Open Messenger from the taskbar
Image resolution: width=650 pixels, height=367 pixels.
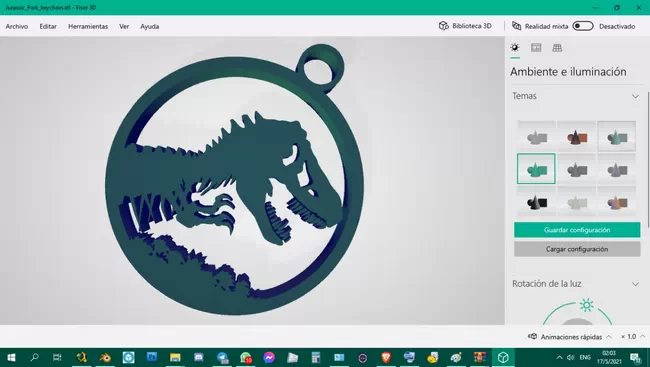pyautogui.click(x=269, y=357)
